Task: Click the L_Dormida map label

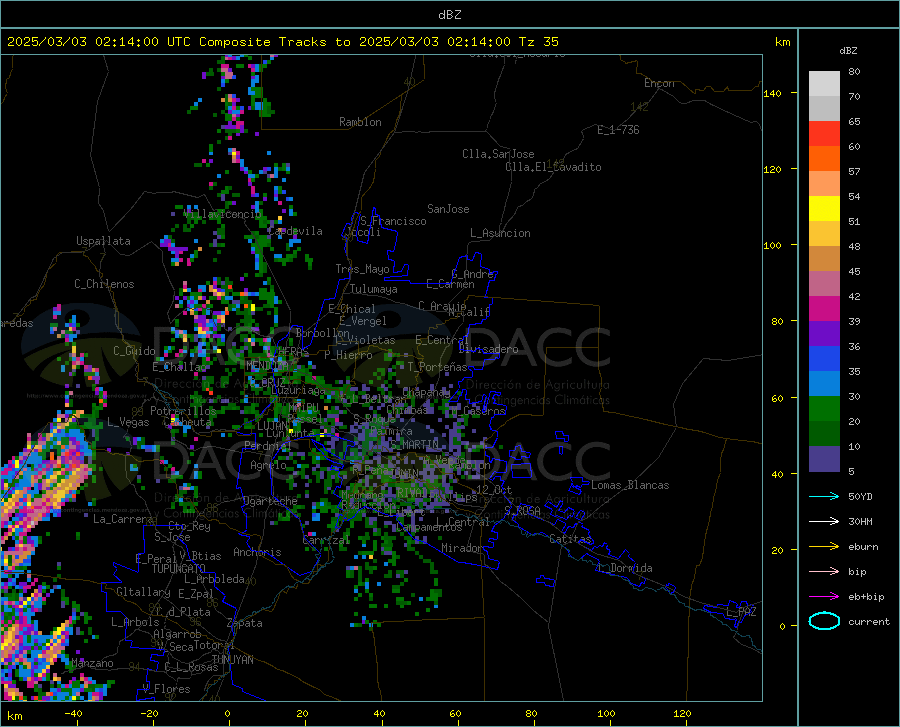Action: tap(624, 568)
